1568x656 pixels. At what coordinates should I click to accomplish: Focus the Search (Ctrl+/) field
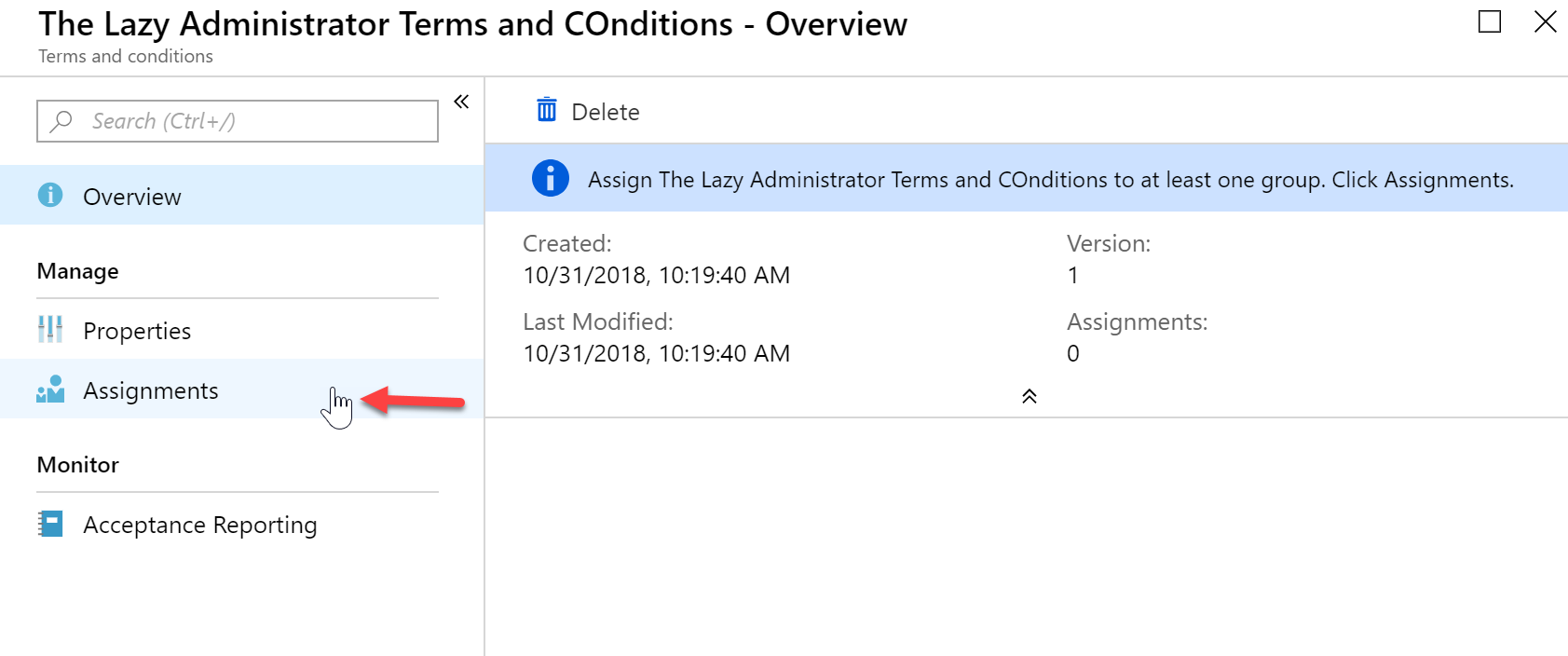[x=238, y=121]
